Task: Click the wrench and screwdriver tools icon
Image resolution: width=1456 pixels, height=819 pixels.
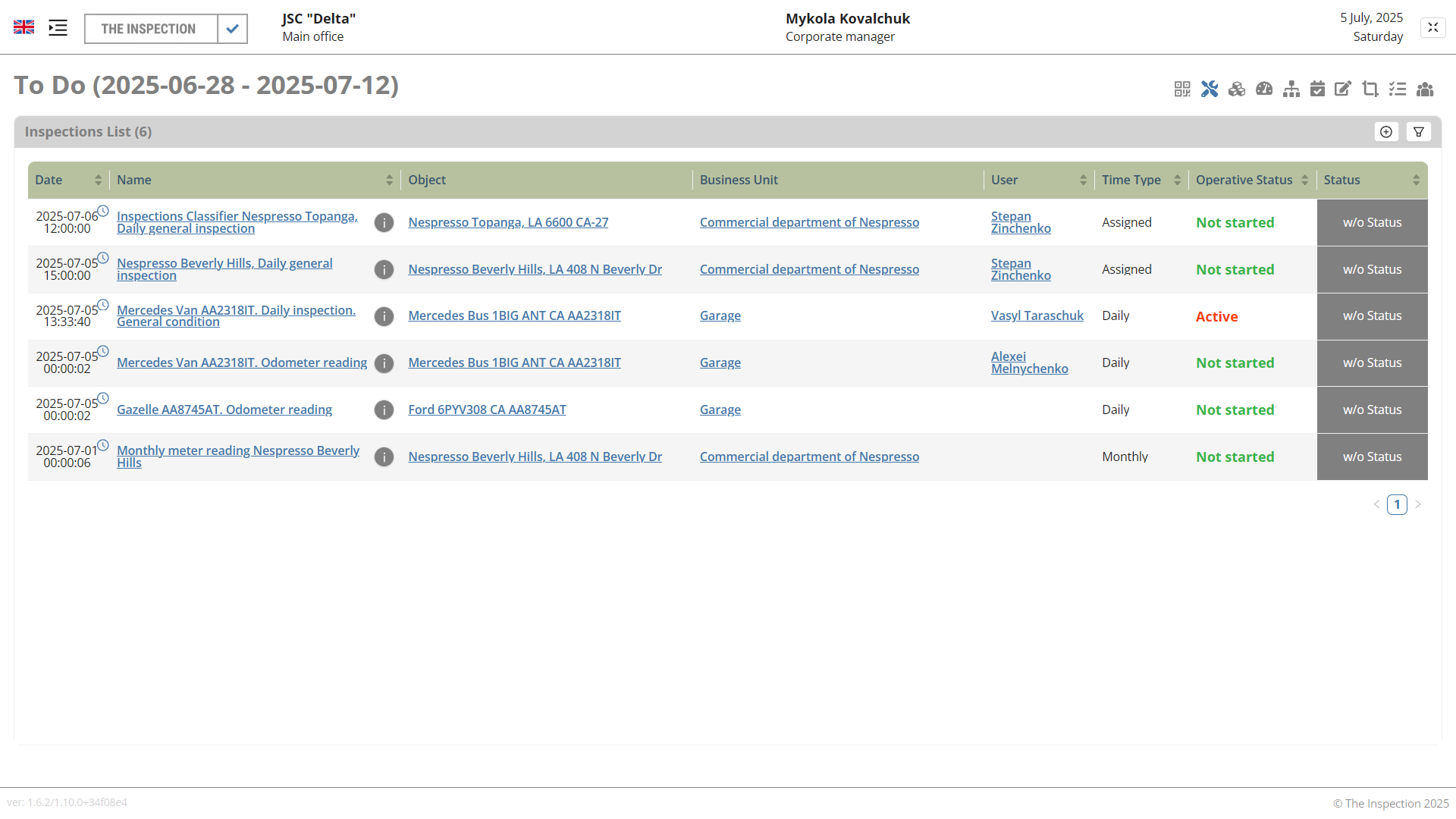Action: click(1210, 89)
